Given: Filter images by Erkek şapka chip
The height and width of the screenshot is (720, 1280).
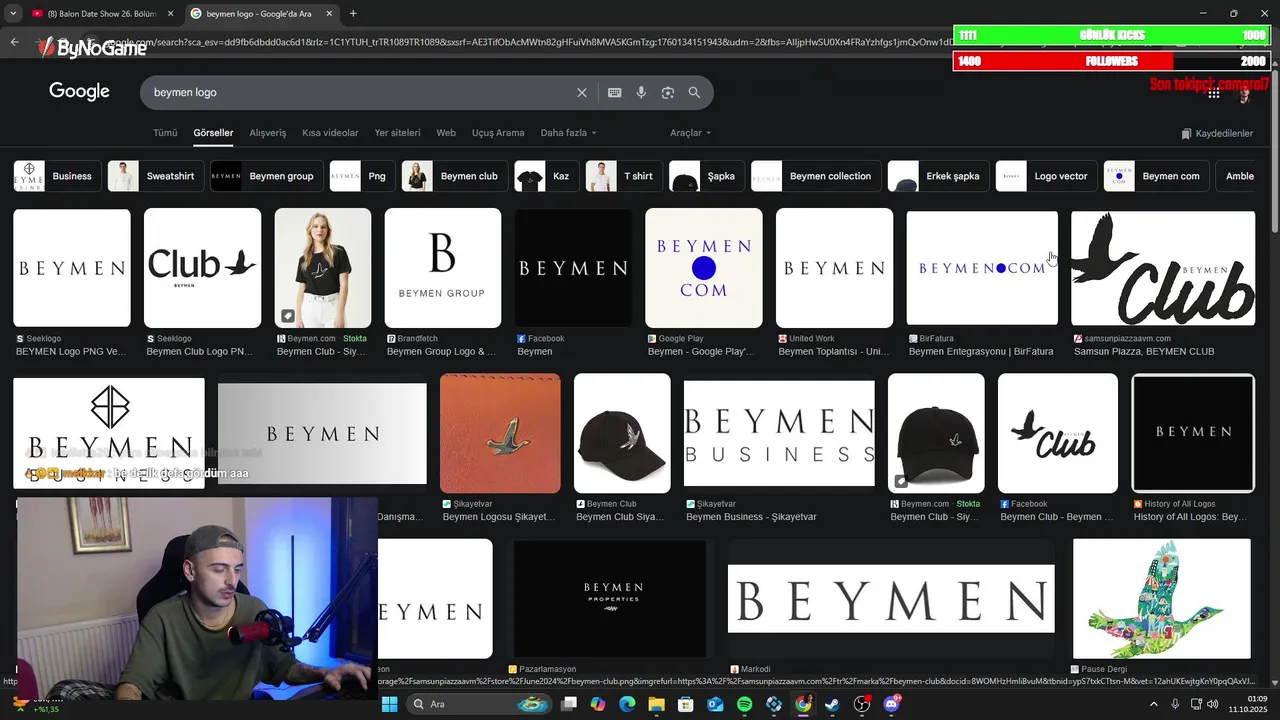Looking at the screenshot, I should [x=939, y=176].
